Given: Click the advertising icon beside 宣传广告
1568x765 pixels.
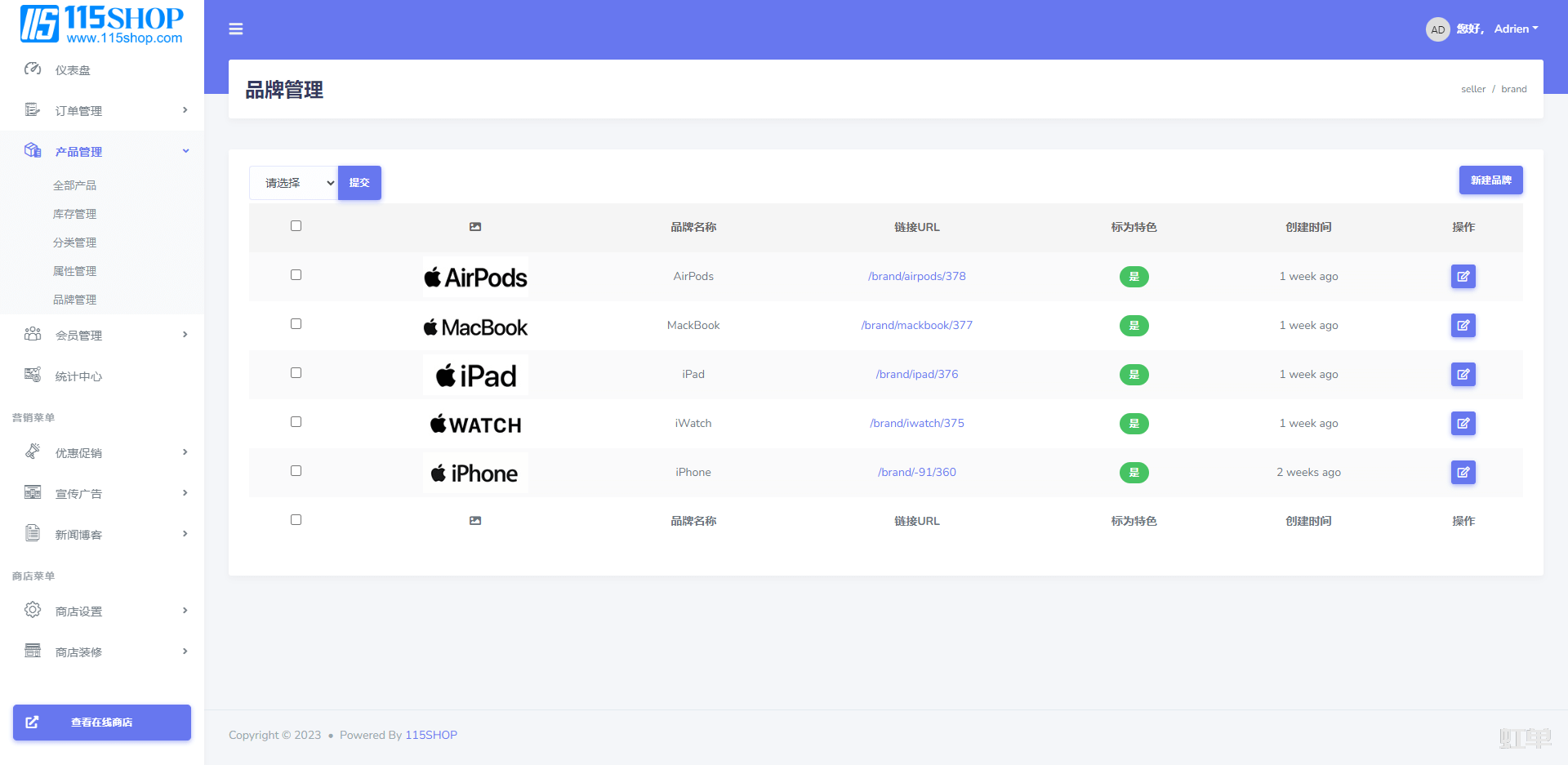Looking at the screenshot, I should coord(33,492).
